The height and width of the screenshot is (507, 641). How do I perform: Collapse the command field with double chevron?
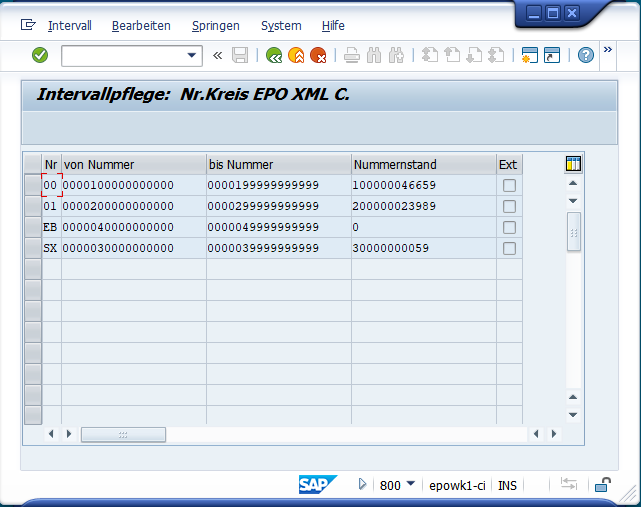(x=217, y=55)
